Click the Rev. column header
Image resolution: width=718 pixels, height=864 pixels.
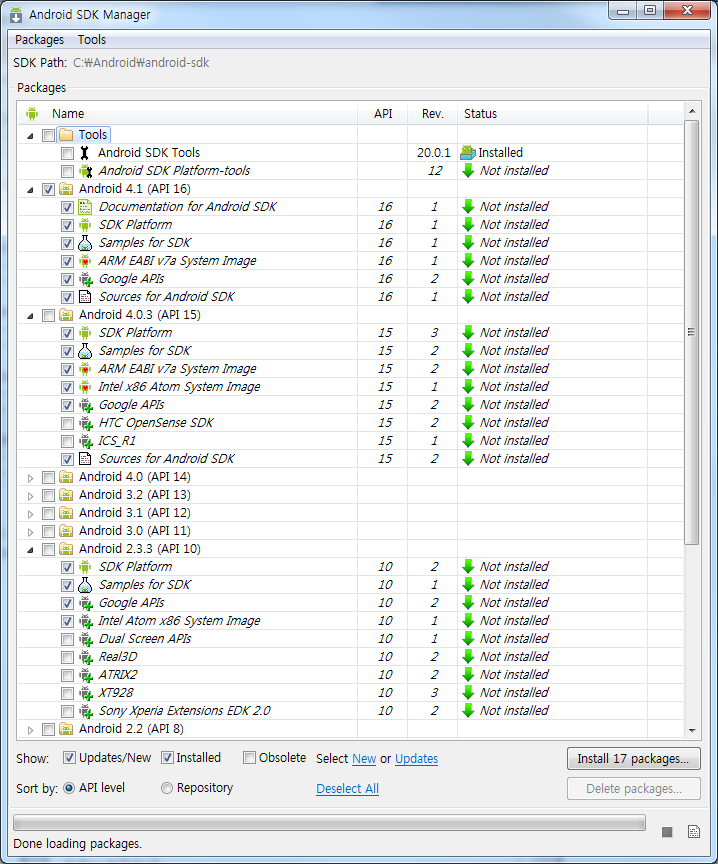pyautogui.click(x=433, y=114)
